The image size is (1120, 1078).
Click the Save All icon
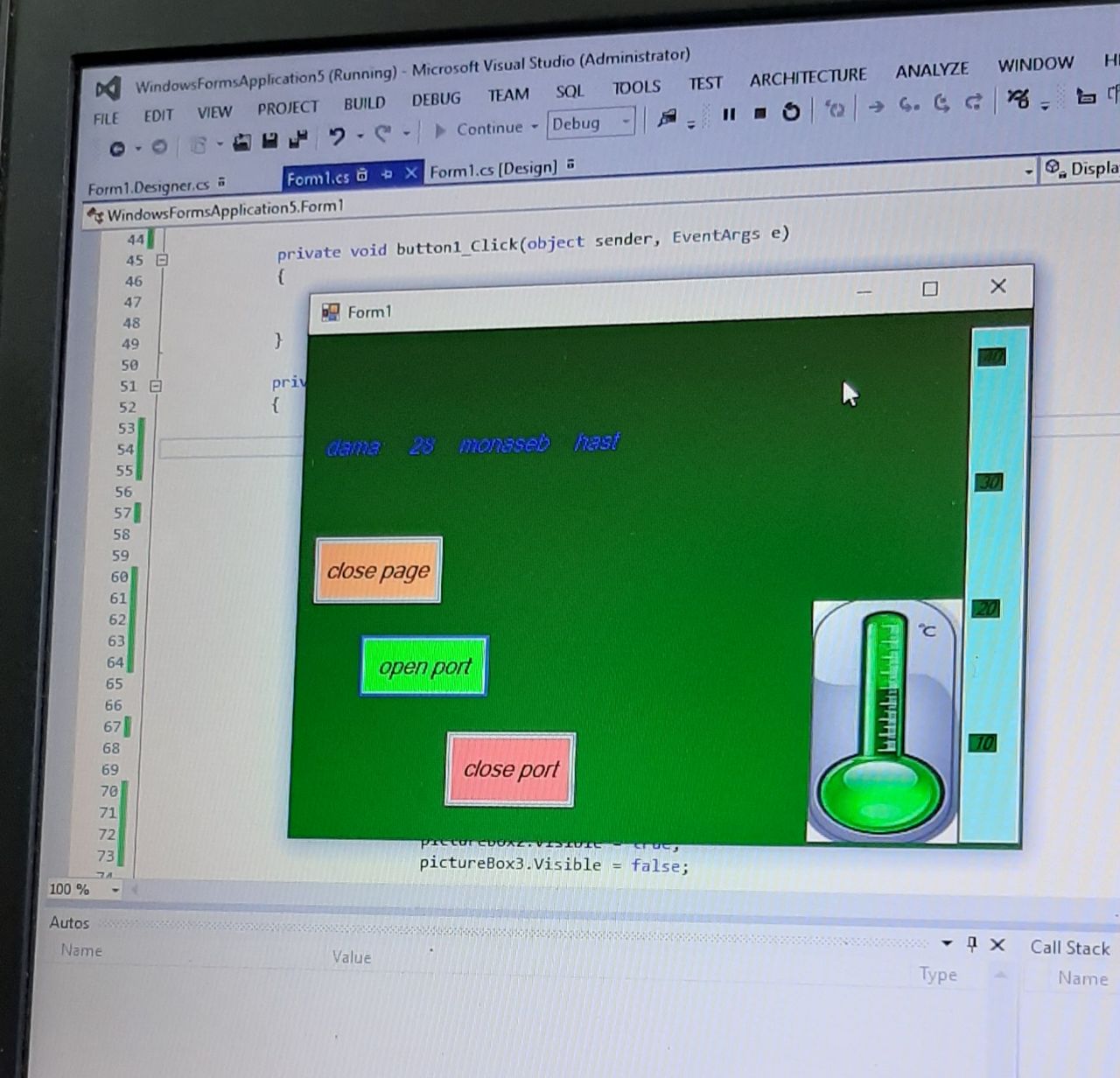(x=298, y=137)
